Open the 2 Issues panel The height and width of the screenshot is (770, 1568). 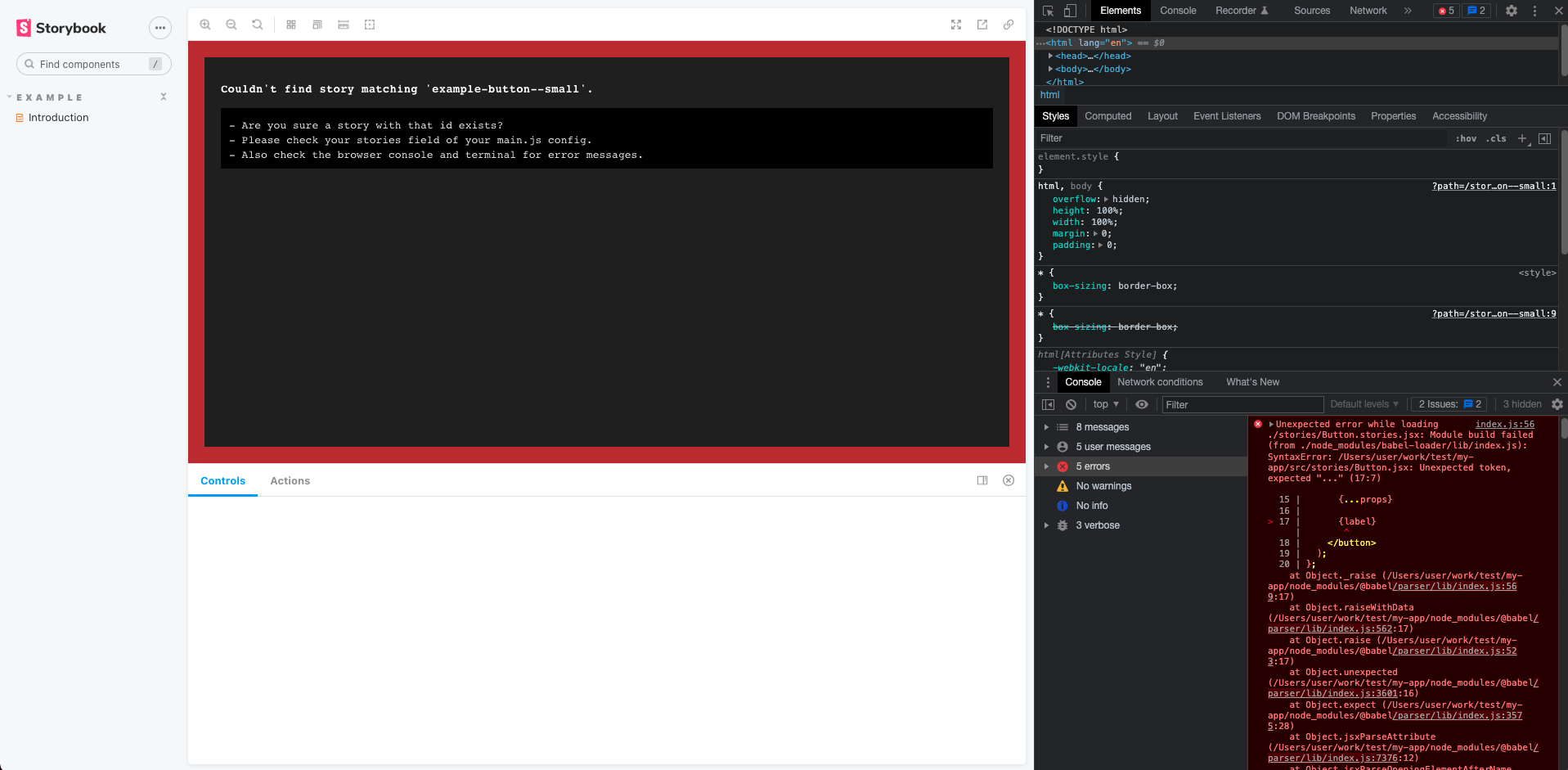point(1448,404)
